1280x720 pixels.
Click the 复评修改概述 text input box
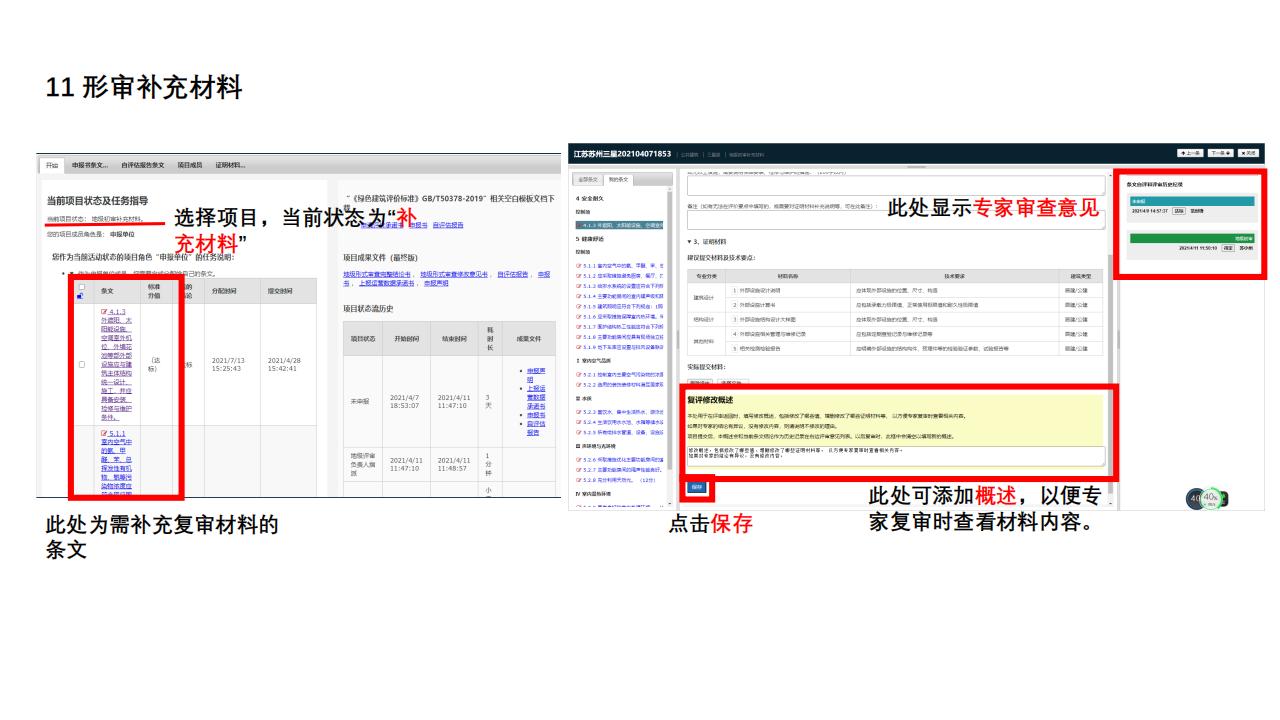click(895, 456)
